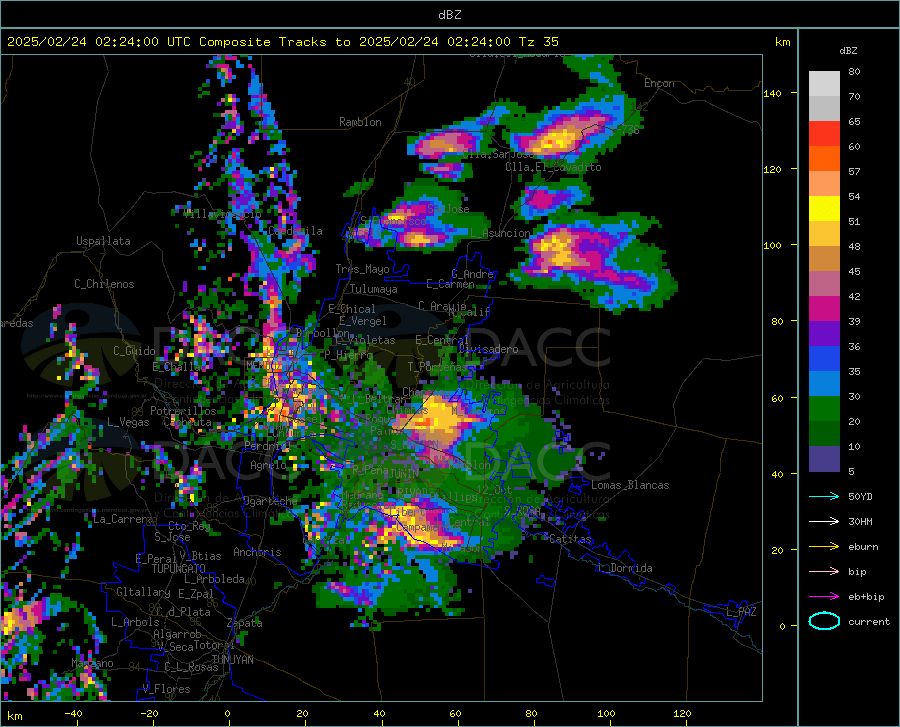Click the legend dBZ heading above color scale
This screenshot has height=727, width=900.
tap(848, 50)
